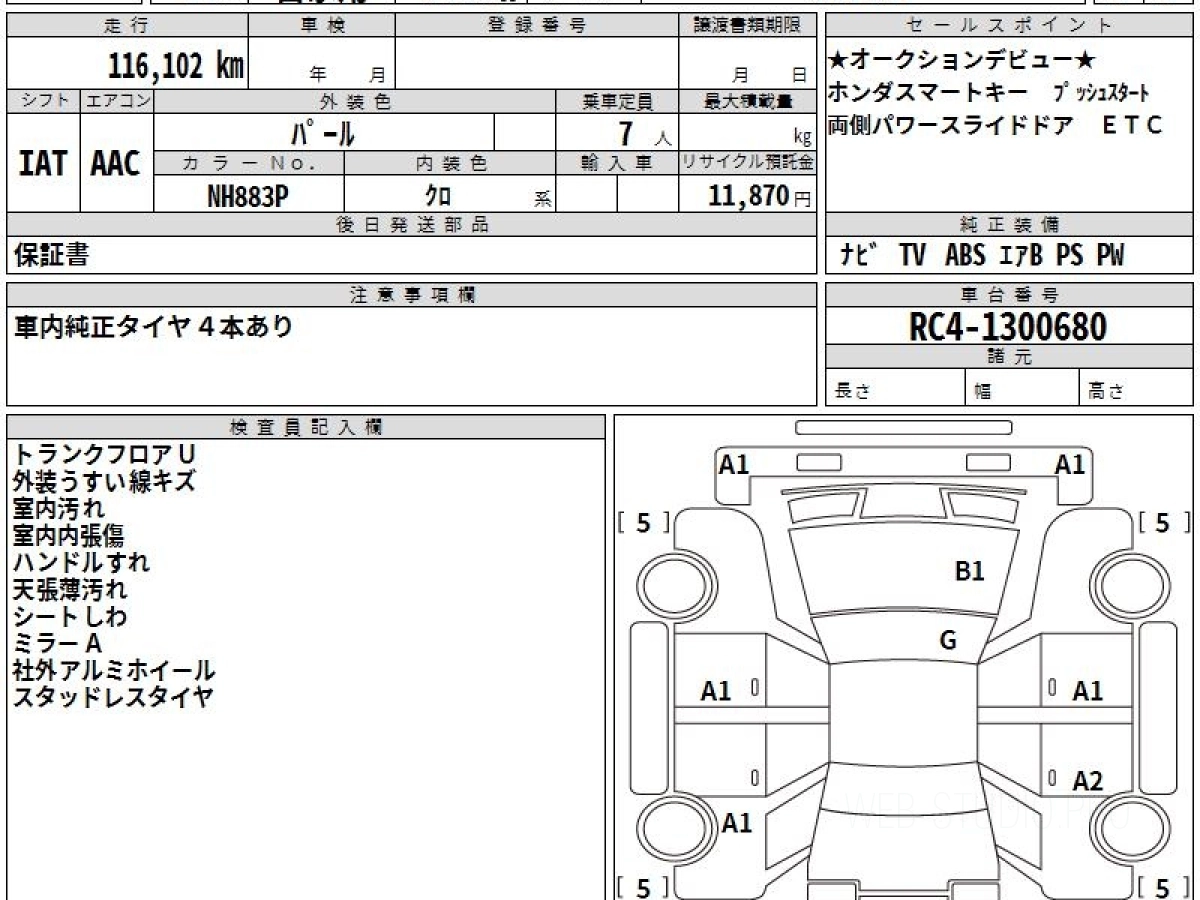Image resolution: width=1200 pixels, height=900 pixels.
Task: Select the PW equipment item
Action: click(x=1110, y=256)
